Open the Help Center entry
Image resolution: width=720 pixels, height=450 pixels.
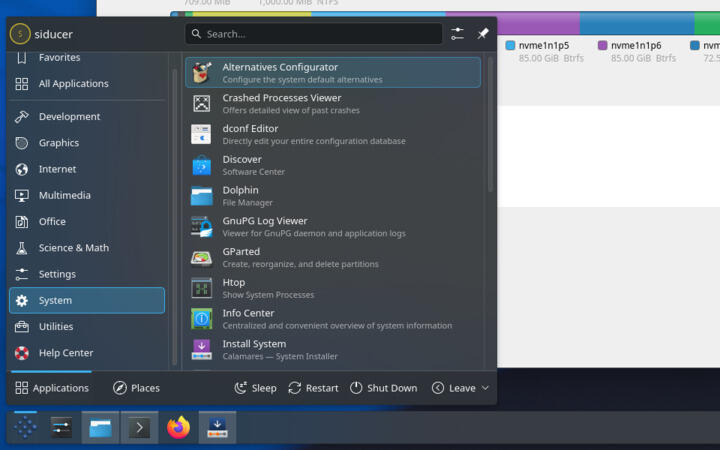pos(87,353)
